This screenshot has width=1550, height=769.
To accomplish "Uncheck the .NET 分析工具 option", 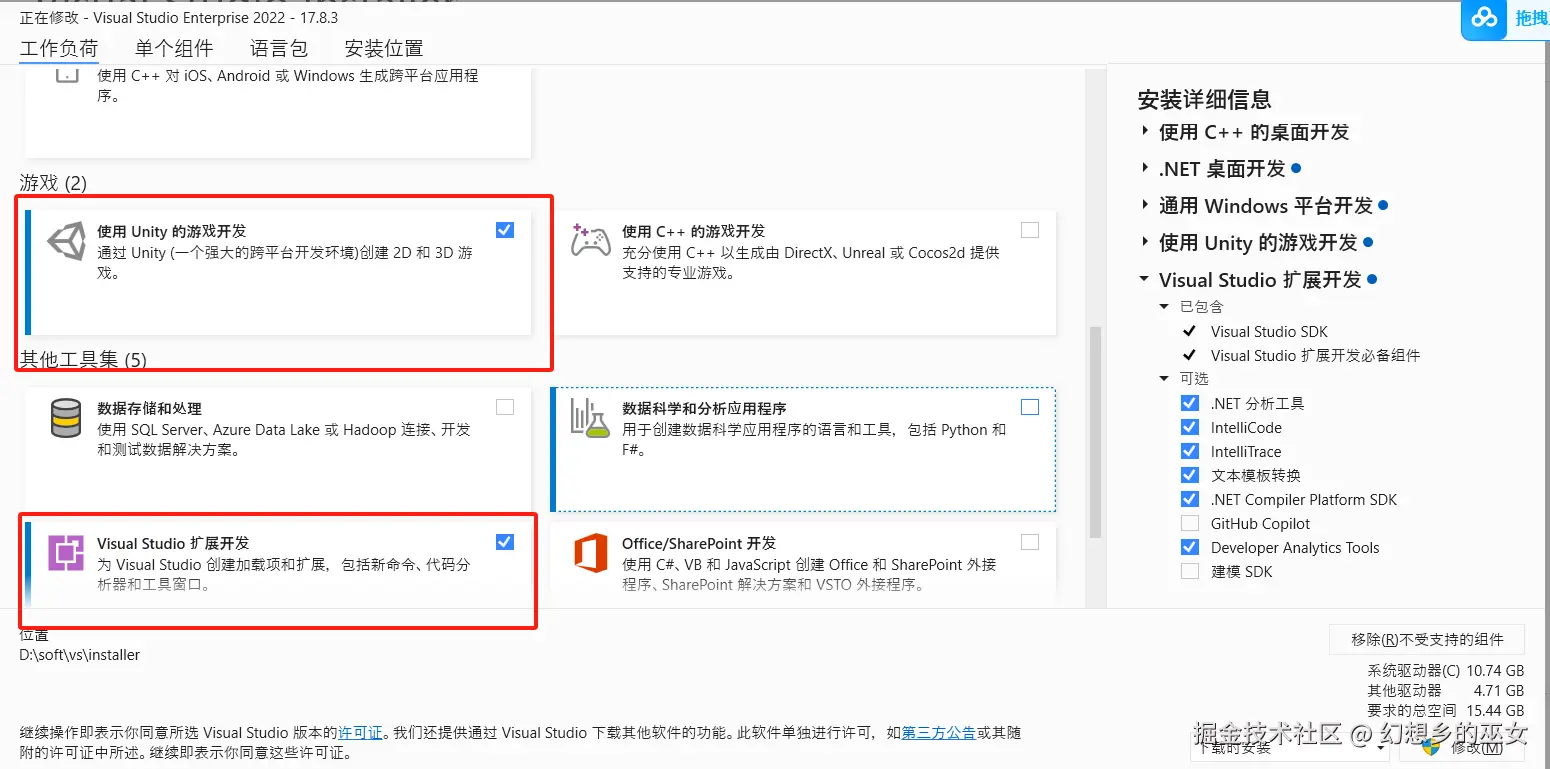I will click(1190, 403).
